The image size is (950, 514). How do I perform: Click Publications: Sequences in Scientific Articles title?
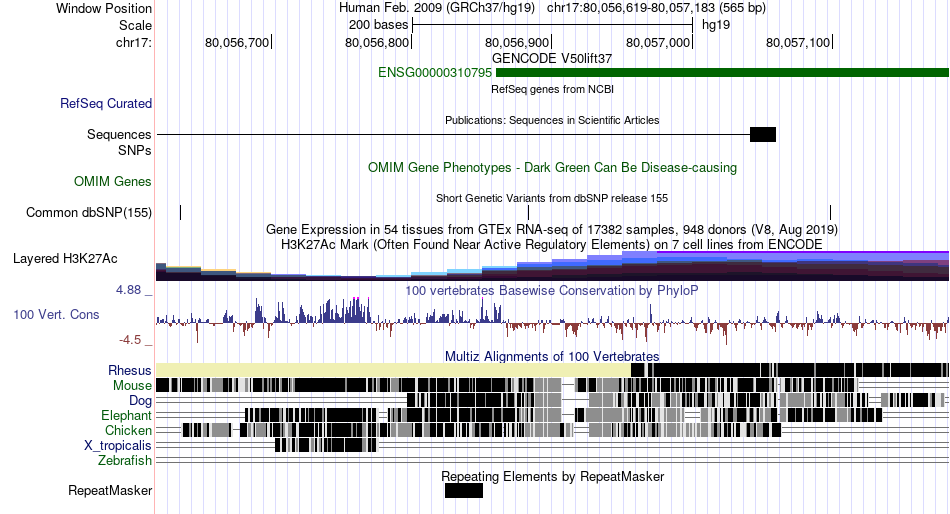[x=552, y=120]
